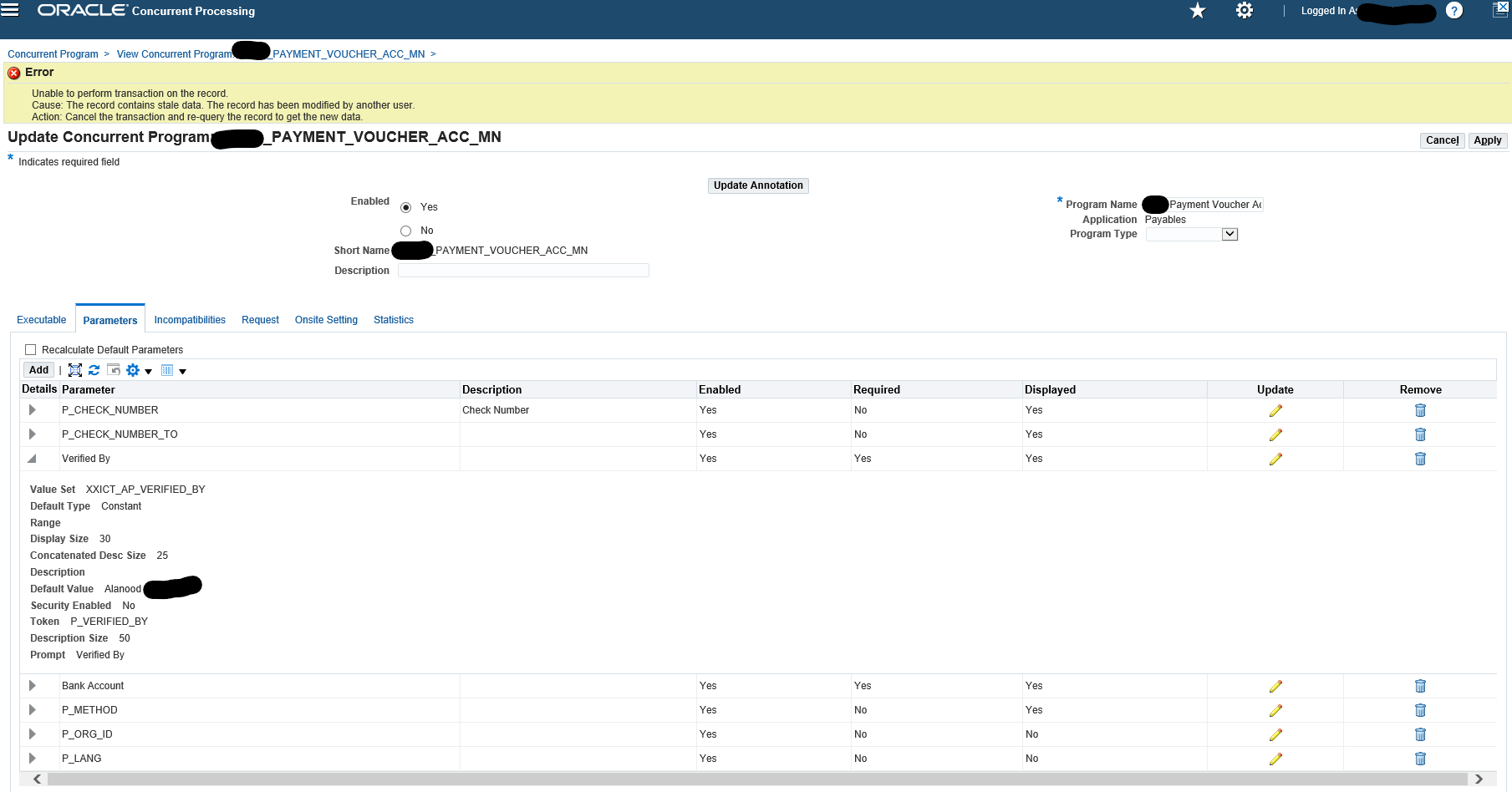Click the Description input field
This screenshot has width=1512, height=792.
pyautogui.click(x=523, y=271)
